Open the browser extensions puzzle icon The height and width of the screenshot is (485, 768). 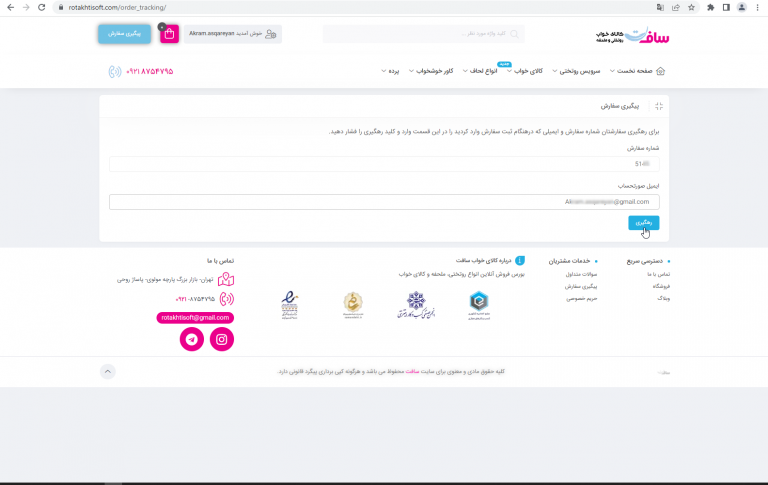click(x=711, y=7)
